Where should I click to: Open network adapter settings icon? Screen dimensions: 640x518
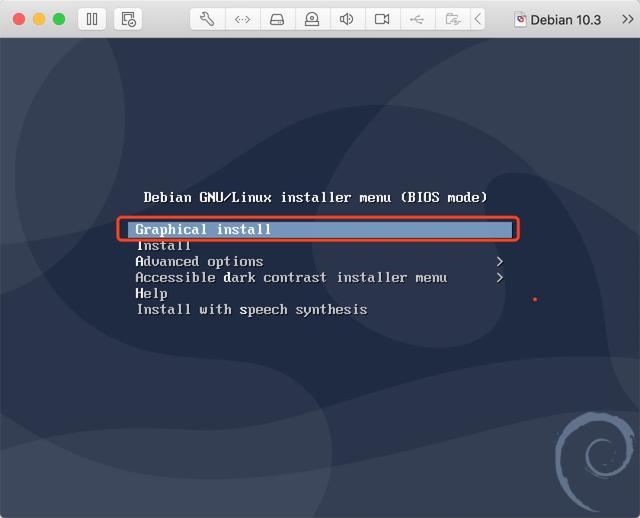(242, 19)
